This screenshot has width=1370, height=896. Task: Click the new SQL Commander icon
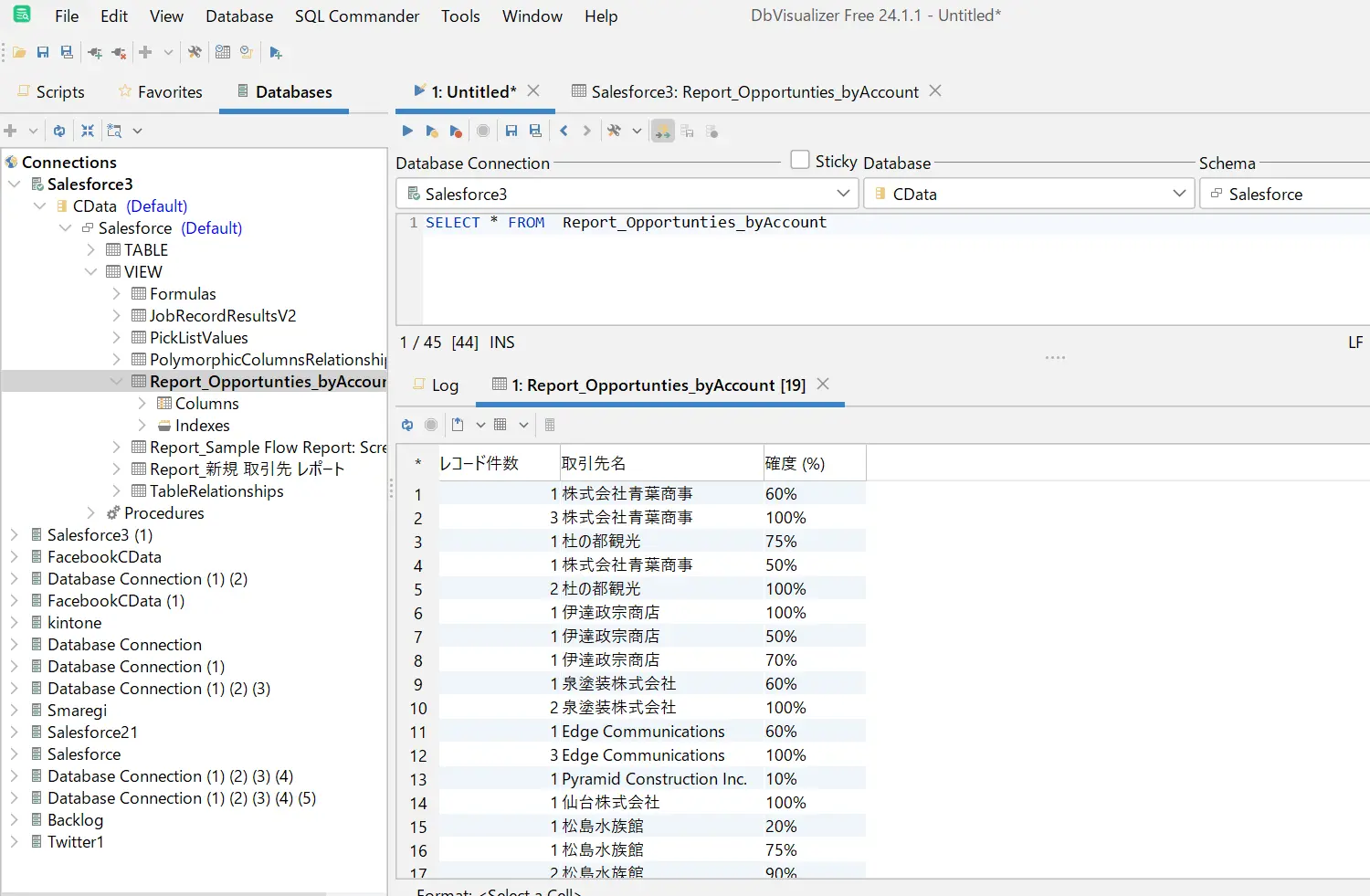click(276, 53)
